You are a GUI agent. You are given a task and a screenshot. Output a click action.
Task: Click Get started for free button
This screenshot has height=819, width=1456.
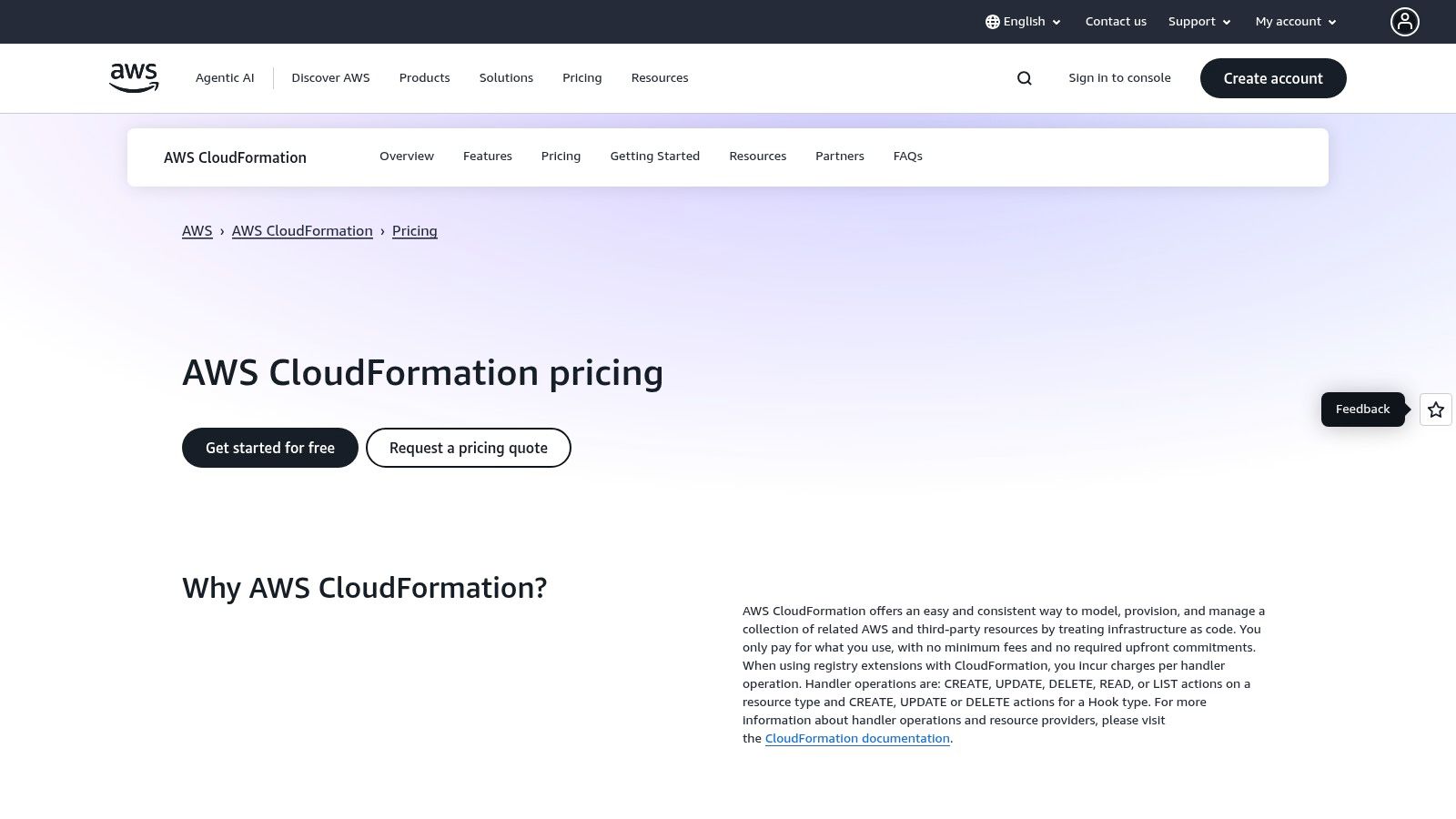[x=270, y=448]
